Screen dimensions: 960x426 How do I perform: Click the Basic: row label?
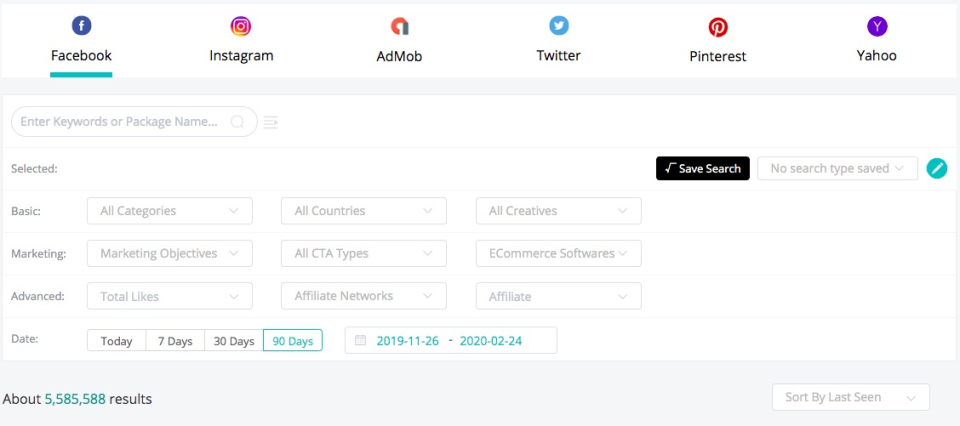pyautogui.click(x=26, y=211)
